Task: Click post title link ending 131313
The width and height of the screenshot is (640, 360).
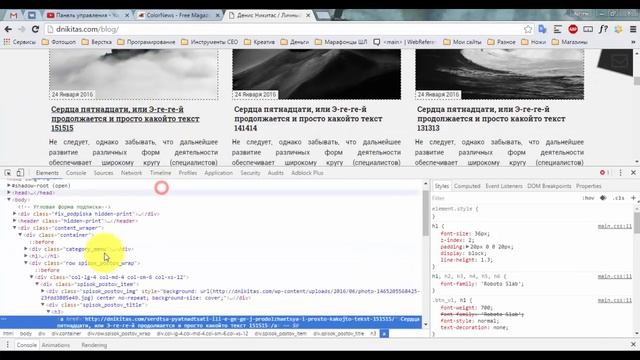Action: [x=491, y=119]
